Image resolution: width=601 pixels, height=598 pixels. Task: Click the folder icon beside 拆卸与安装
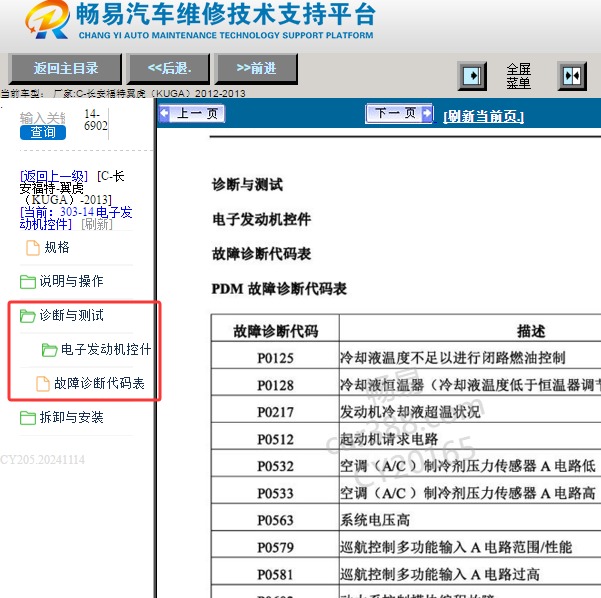click(28, 417)
